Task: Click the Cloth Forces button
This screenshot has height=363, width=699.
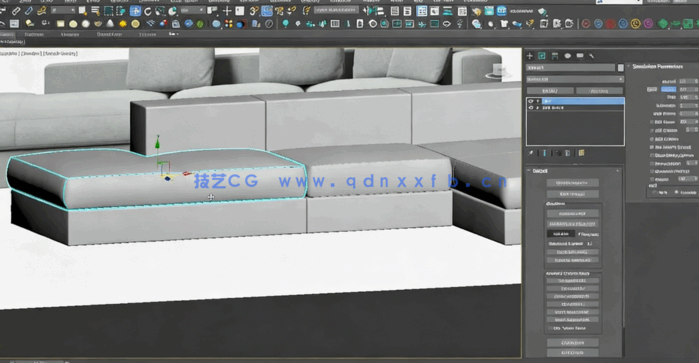Action: click(x=573, y=194)
